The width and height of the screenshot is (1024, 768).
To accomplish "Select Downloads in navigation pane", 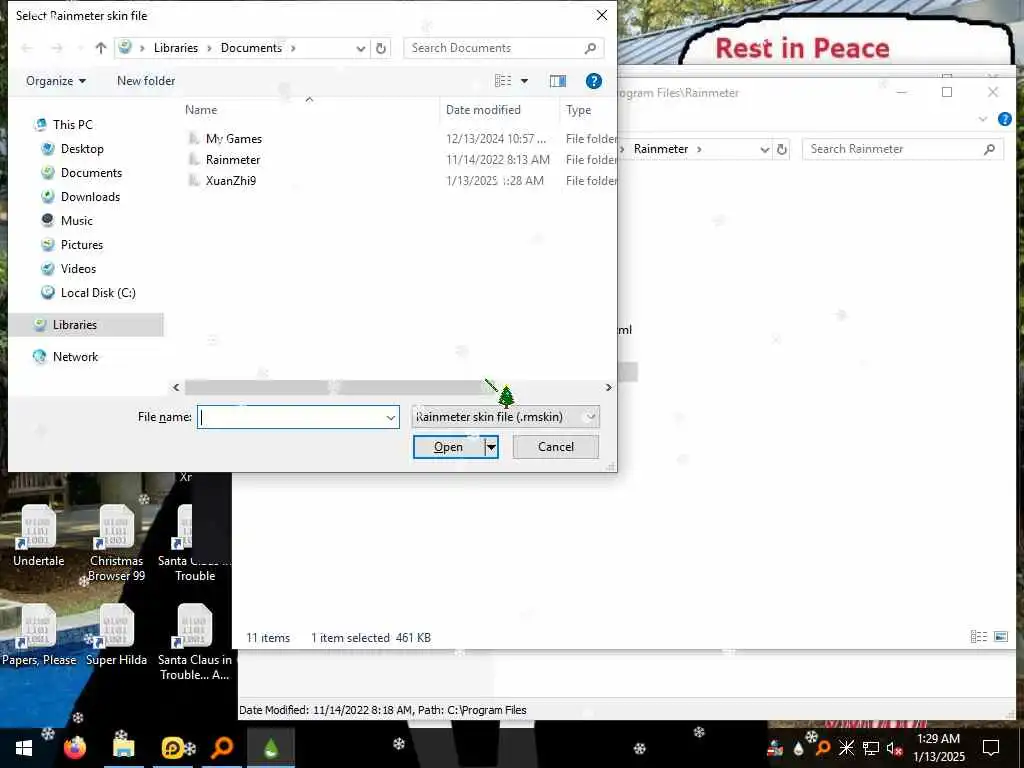I will point(90,197).
